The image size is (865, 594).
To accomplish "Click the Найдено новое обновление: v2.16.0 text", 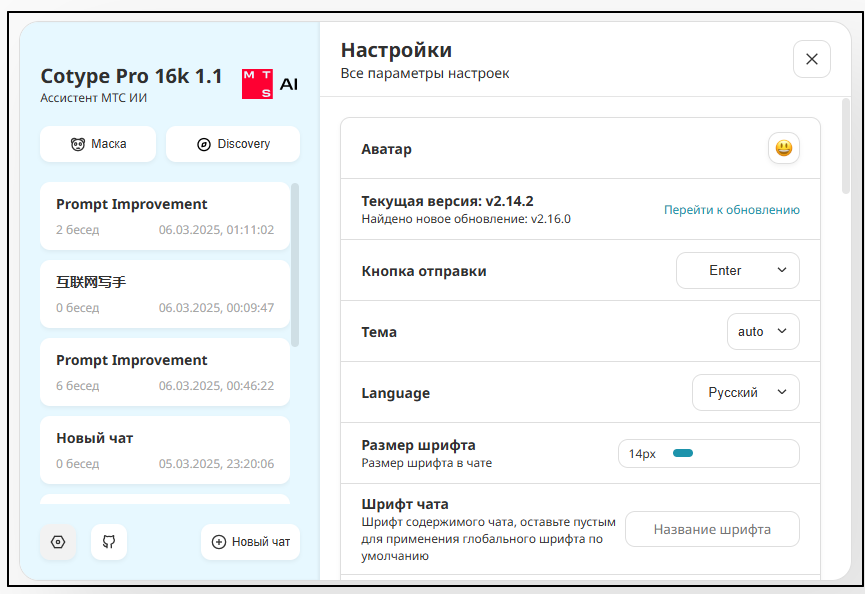I will tap(466, 219).
